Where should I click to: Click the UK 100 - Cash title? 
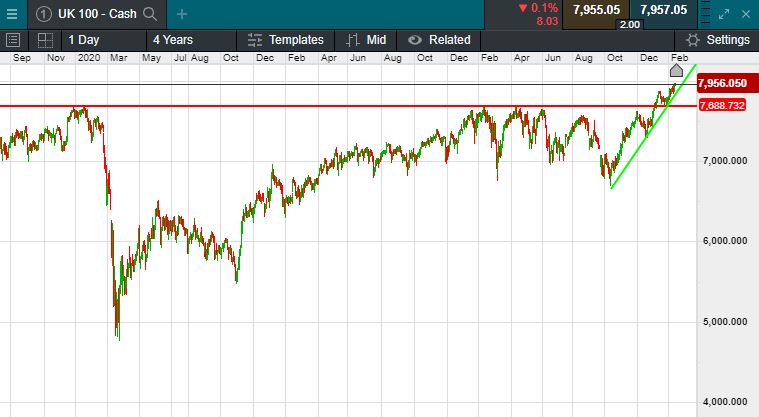pyautogui.click(x=97, y=14)
